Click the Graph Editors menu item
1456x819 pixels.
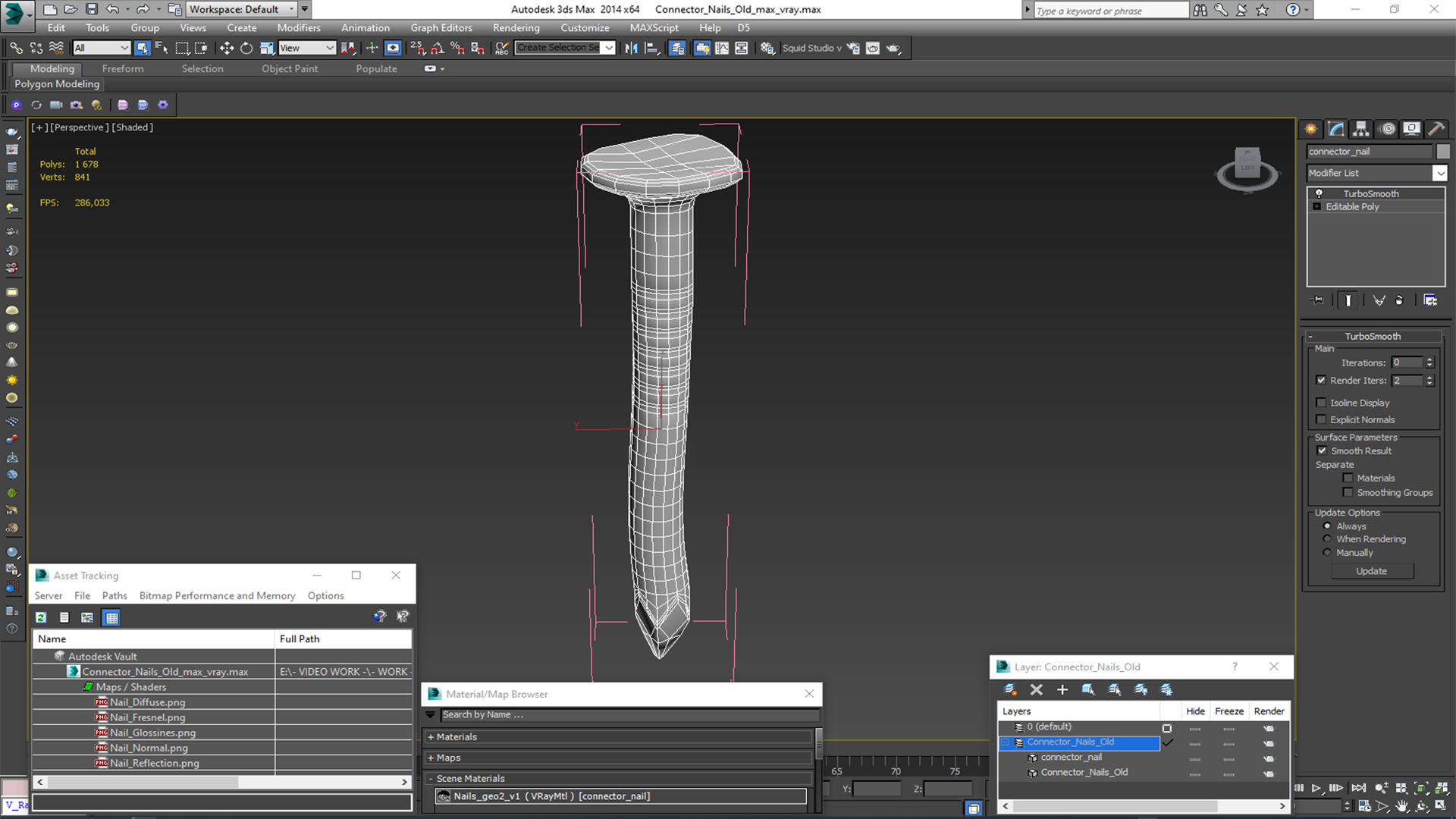pos(442,27)
